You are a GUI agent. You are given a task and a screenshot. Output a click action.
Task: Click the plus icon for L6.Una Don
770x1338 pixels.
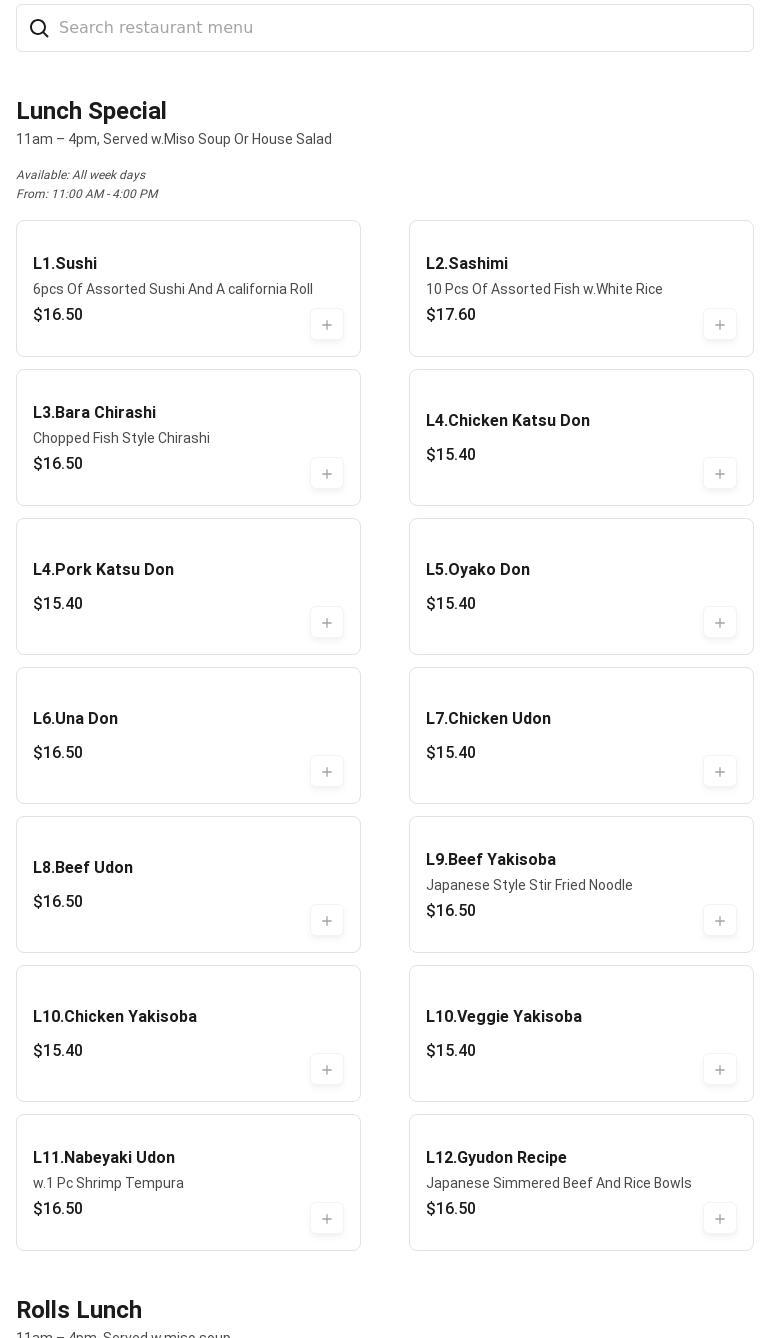pyautogui.click(x=327, y=772)
